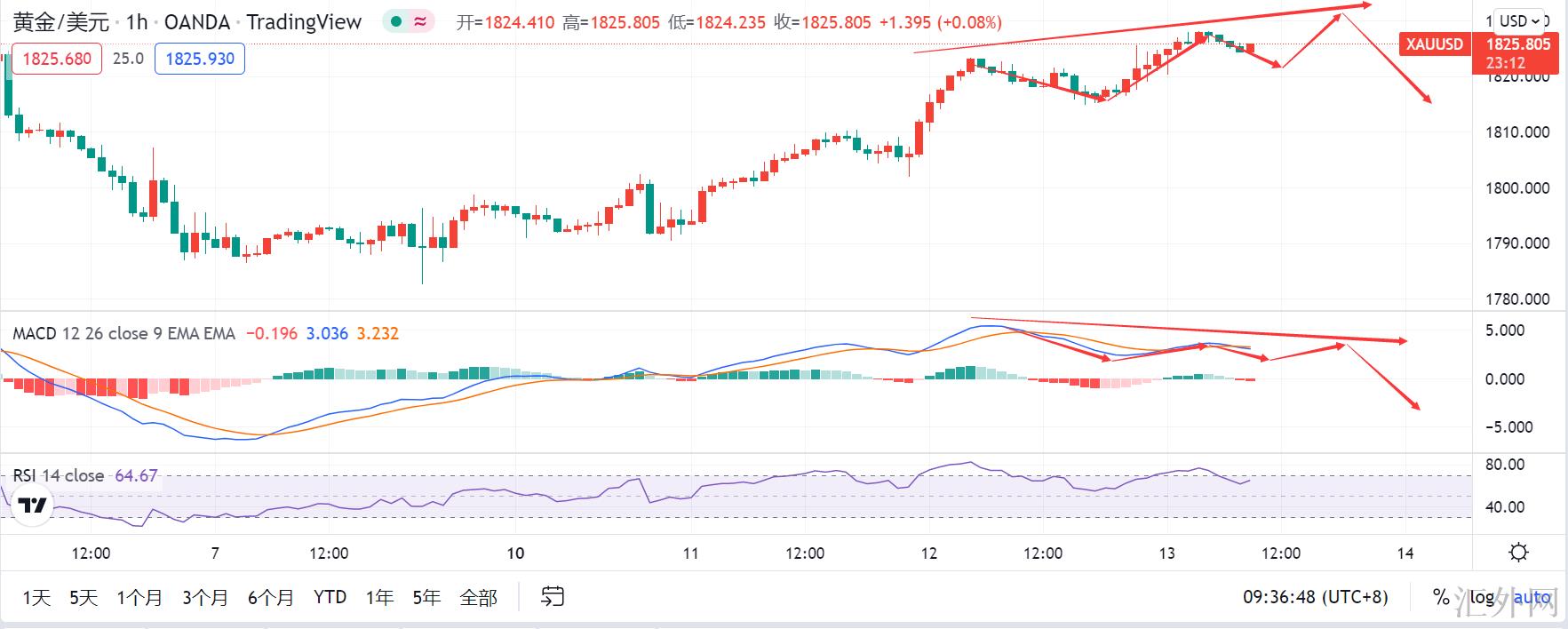The width and height of the screenshot is (1568, 629).
Task: Switch to the YTD range
Action: point(330,598)
